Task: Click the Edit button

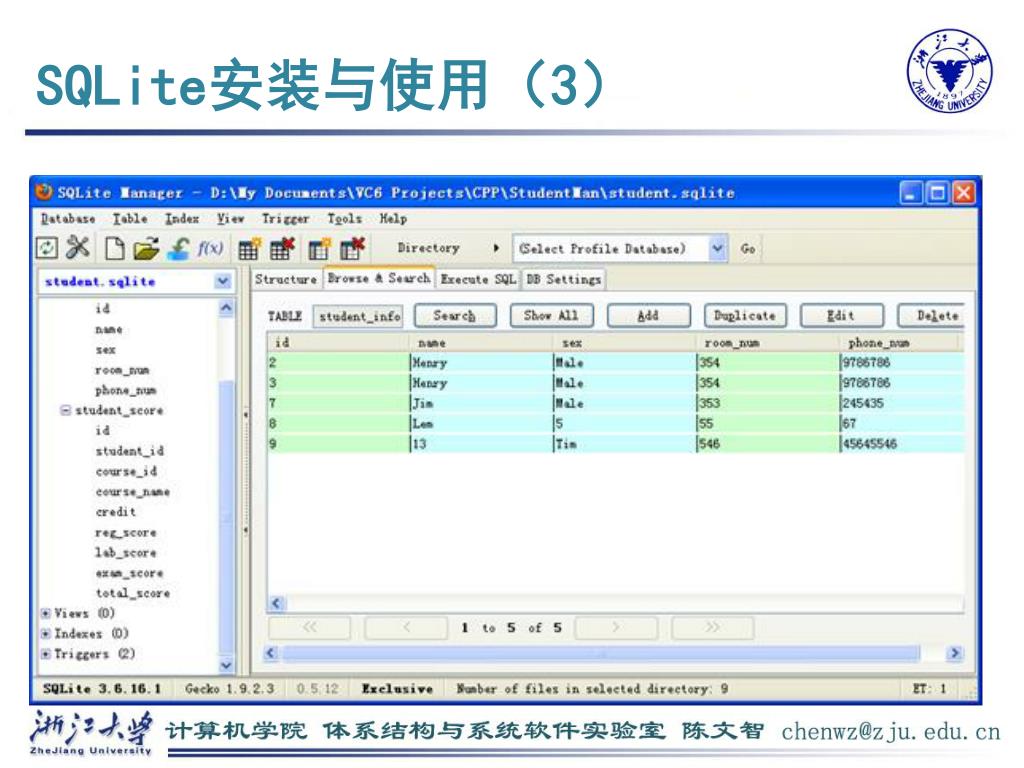Action: (x=841, y=316)
